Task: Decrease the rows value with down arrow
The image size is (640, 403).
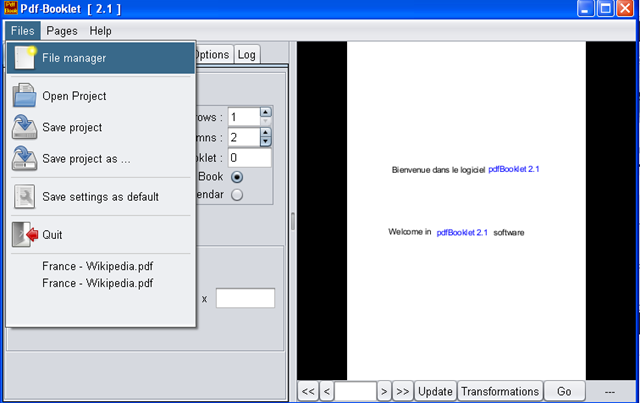Action: pyautogui.click(x=265, y=121)
